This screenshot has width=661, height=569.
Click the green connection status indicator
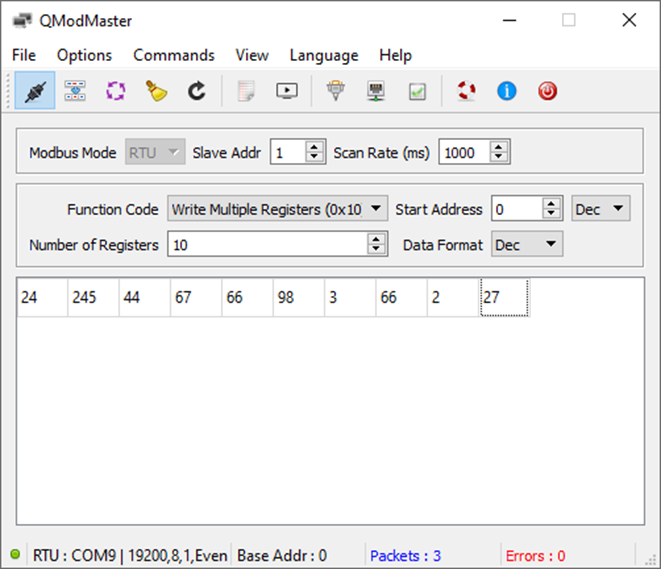(x=15, y=554)
